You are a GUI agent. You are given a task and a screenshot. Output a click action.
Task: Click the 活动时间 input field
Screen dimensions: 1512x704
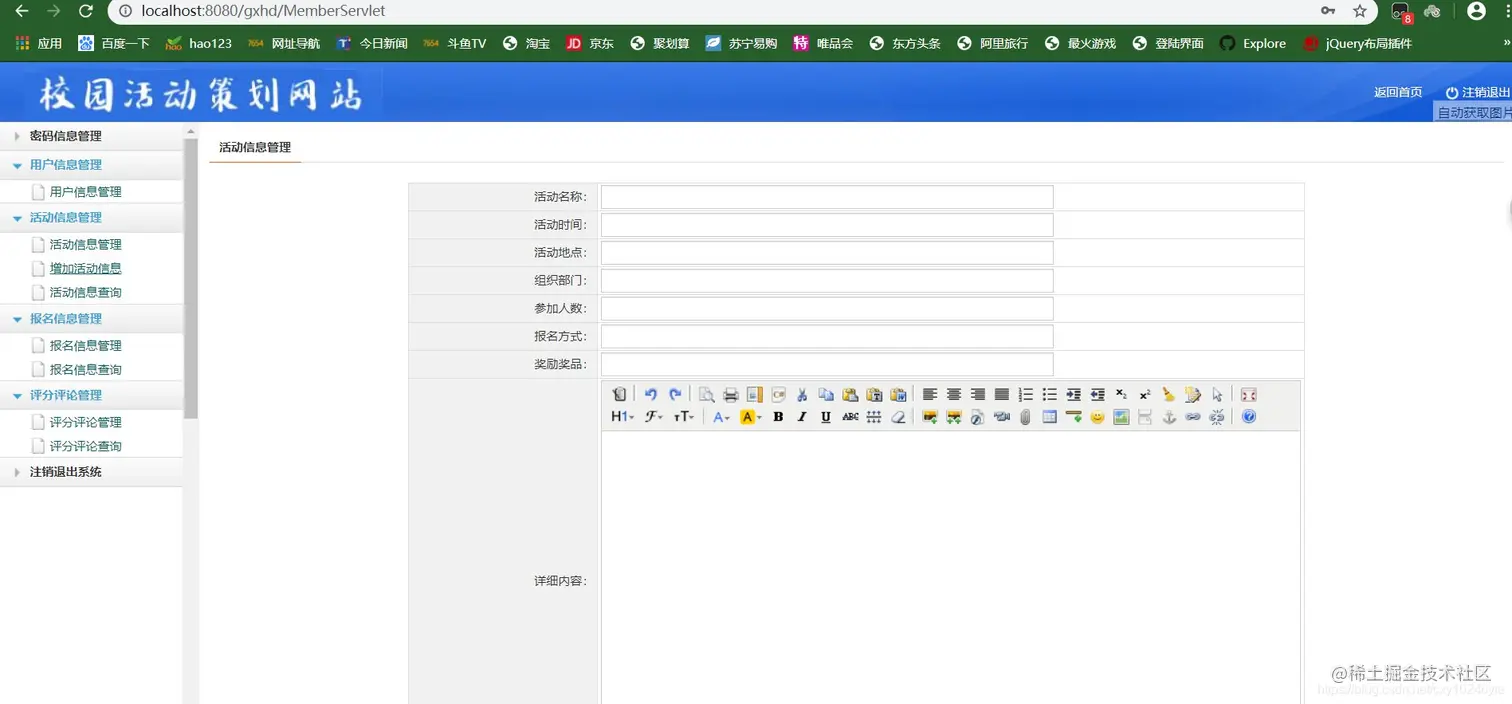coord(827,225)
